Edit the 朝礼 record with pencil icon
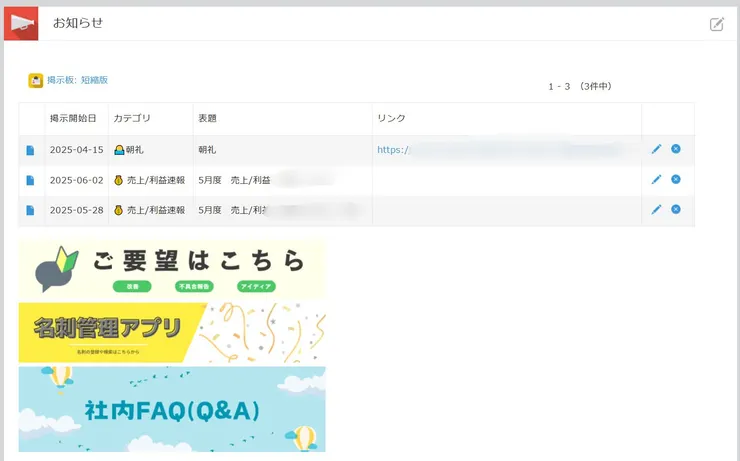The image size is (740, 461). coord(656,149)
